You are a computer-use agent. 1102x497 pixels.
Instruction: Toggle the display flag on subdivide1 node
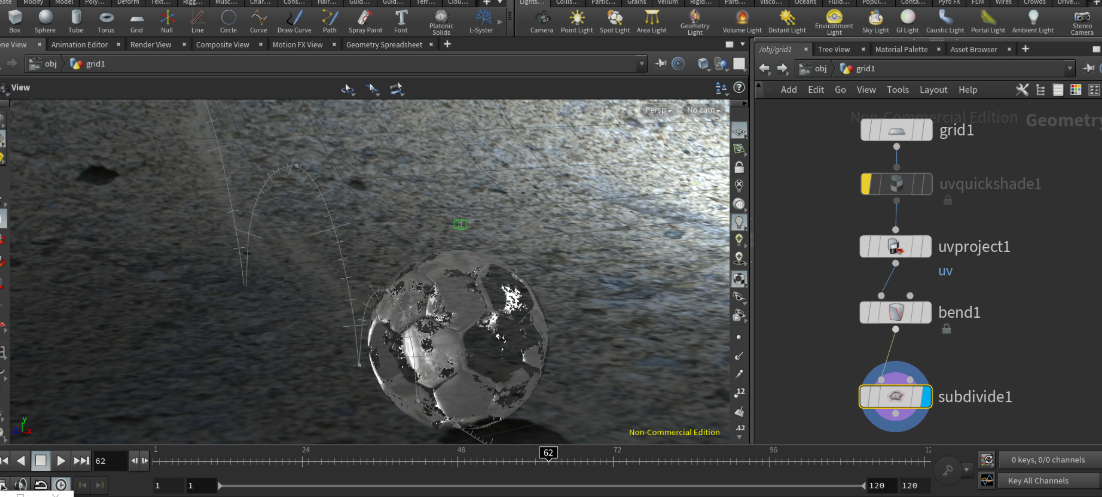tap(924, 397)
